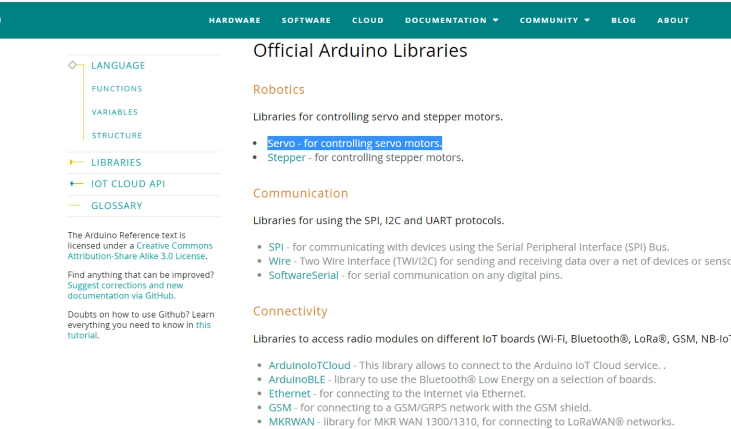Open the About page
This screenshot has height=429, width=731.
(673, 21)
